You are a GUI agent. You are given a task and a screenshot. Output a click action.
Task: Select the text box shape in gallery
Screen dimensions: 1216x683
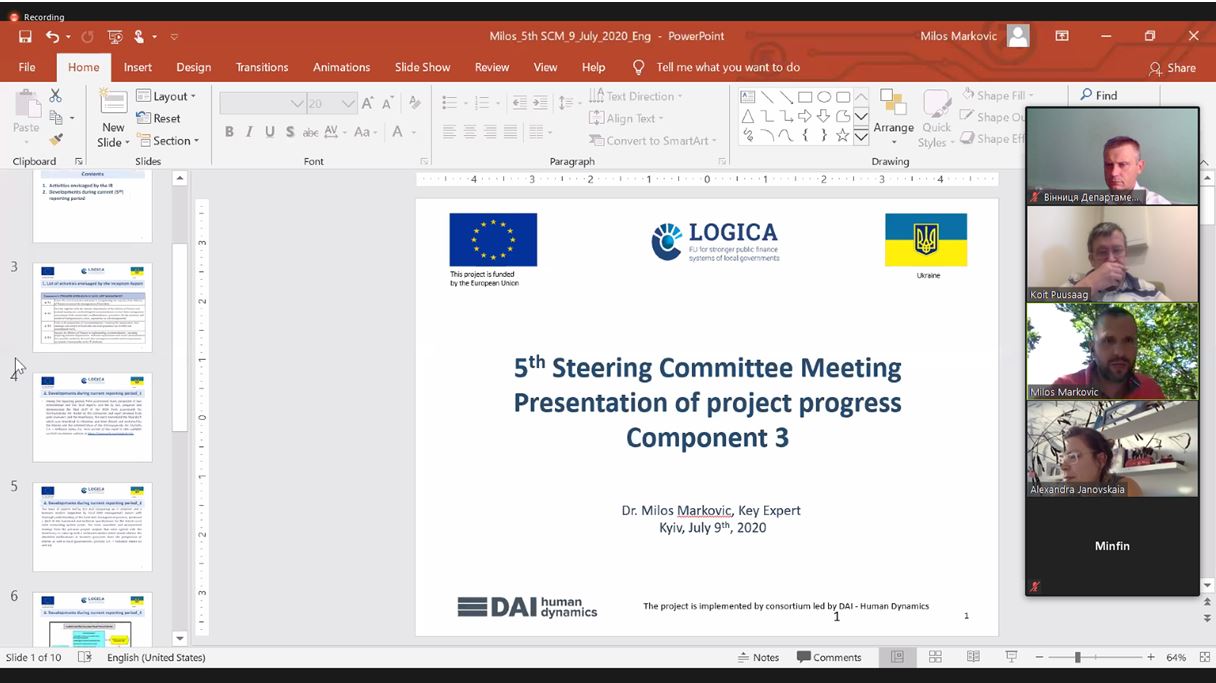(748, 97)
